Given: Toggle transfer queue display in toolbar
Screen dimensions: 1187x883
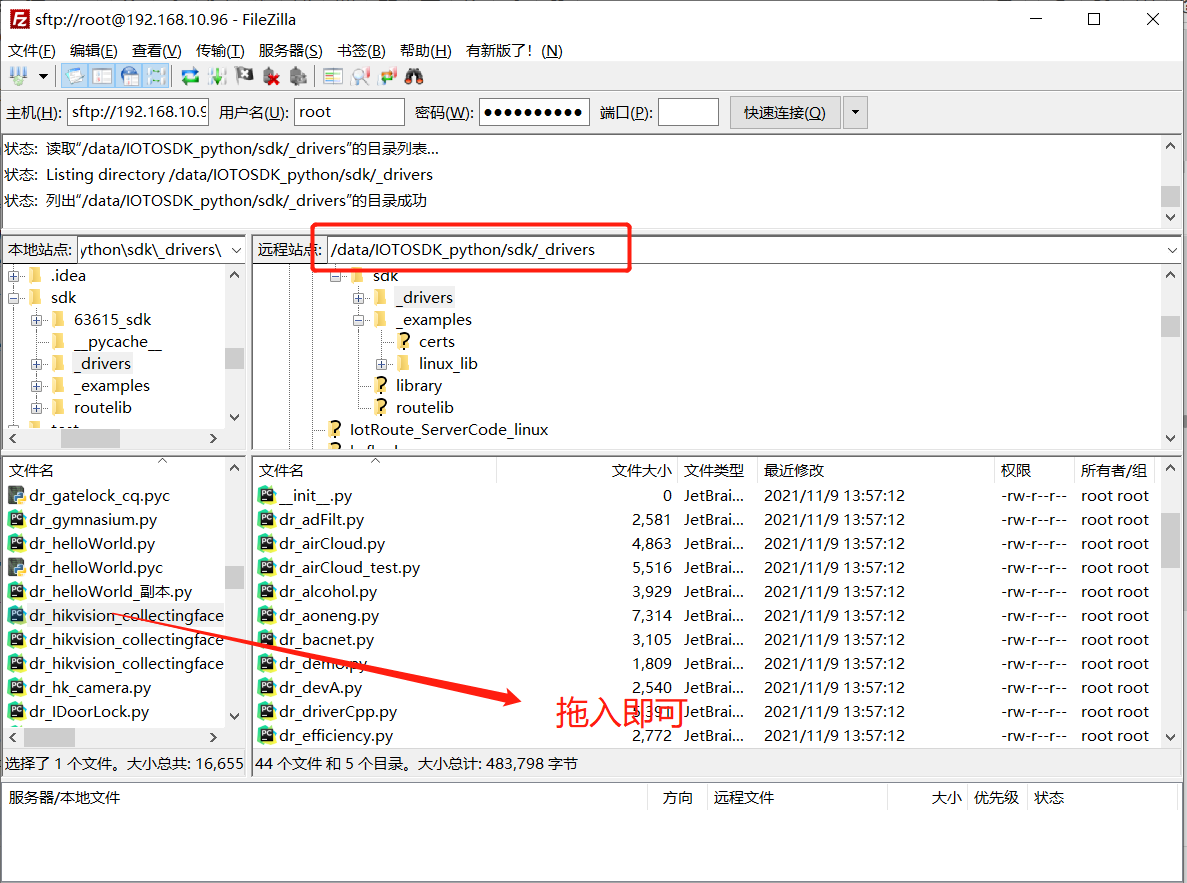Looking at the screenshot, I should [157, 76].
